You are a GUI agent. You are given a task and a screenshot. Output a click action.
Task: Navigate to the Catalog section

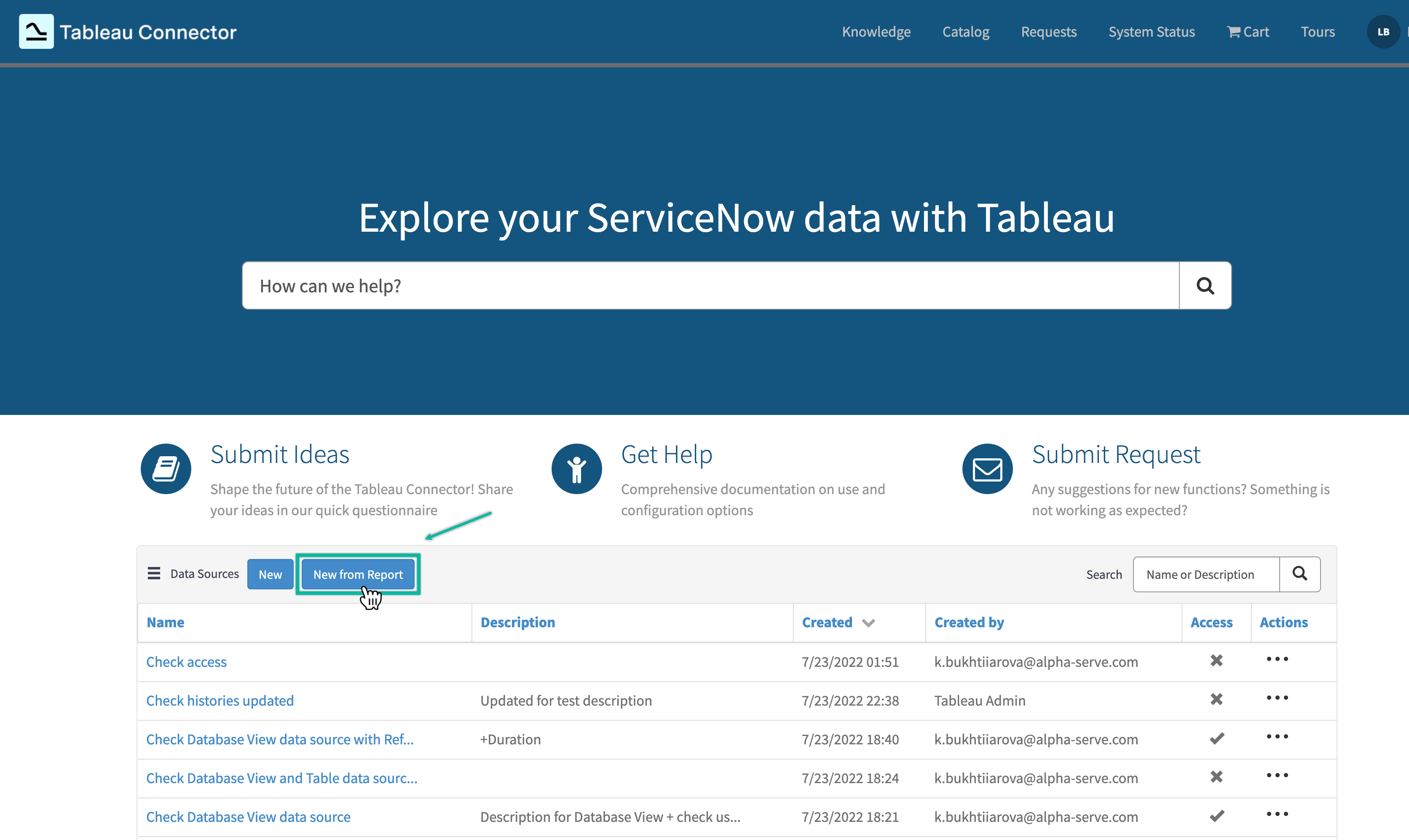966,31
